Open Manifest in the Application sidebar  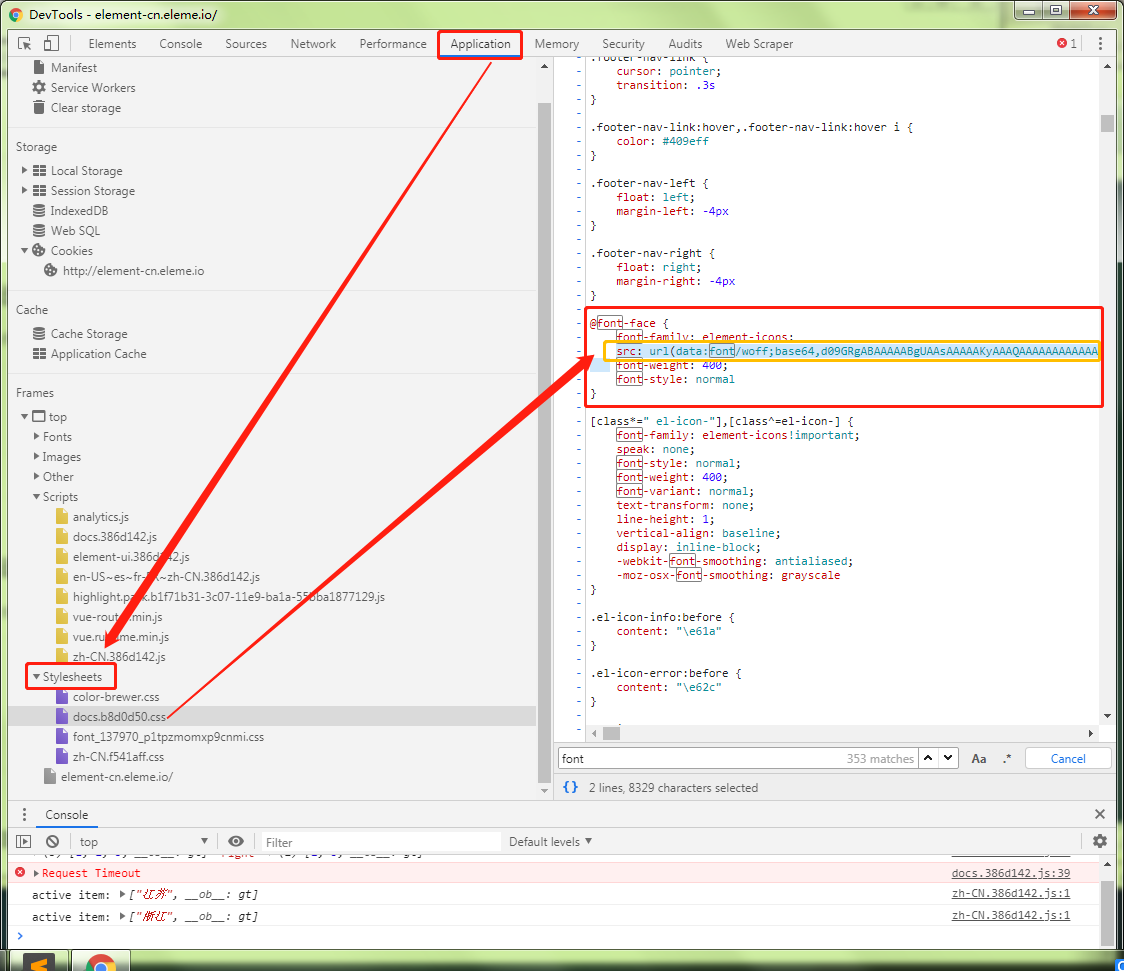tap(74, 67)
